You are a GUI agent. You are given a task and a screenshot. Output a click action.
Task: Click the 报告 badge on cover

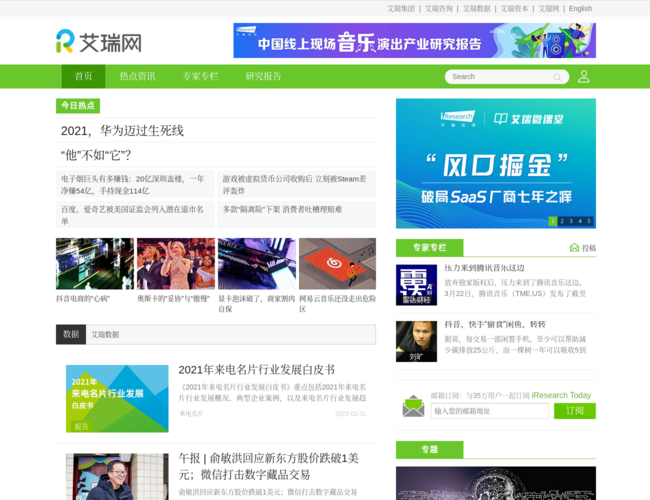click(x=81, y=426)
